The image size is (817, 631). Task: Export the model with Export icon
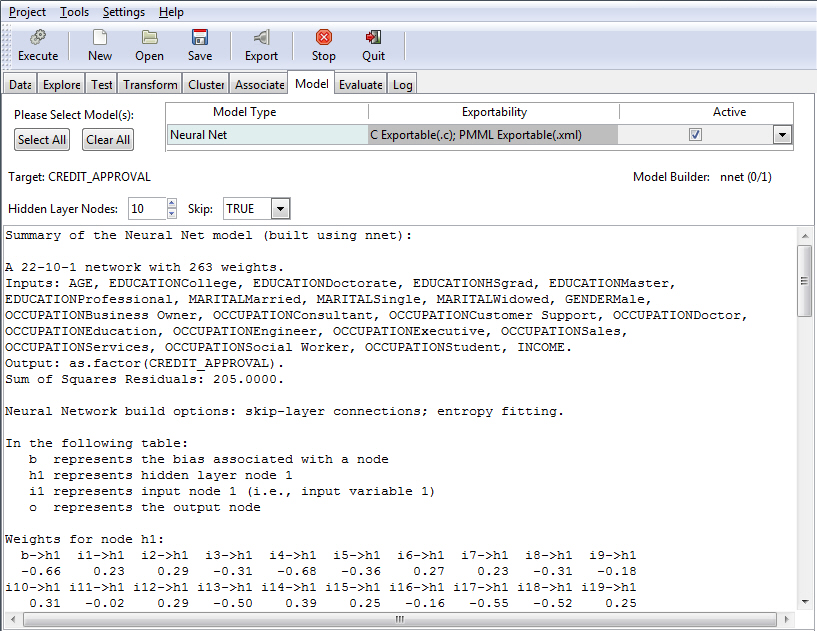point(262,37)
